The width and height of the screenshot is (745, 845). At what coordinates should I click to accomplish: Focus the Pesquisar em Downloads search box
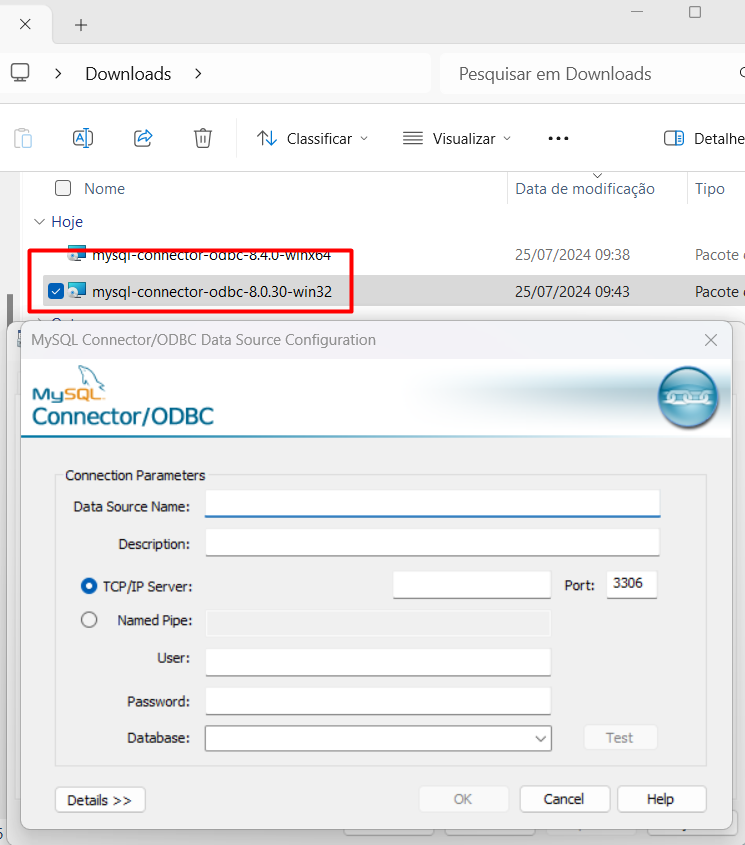click(x=593, y=74)
